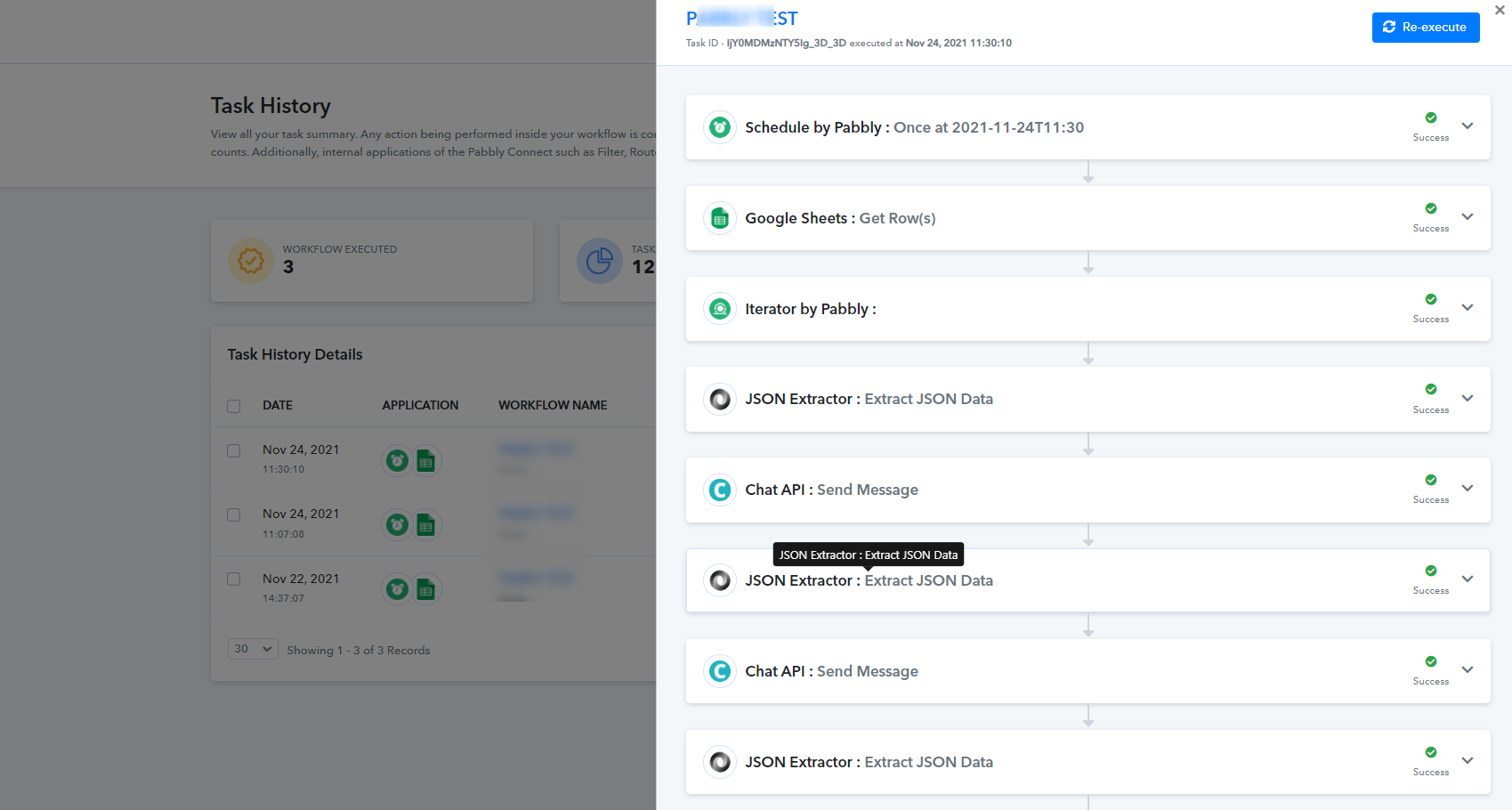Click the second Chat API step icon
The image size is (1512, 810).
[x=720, y=671]
